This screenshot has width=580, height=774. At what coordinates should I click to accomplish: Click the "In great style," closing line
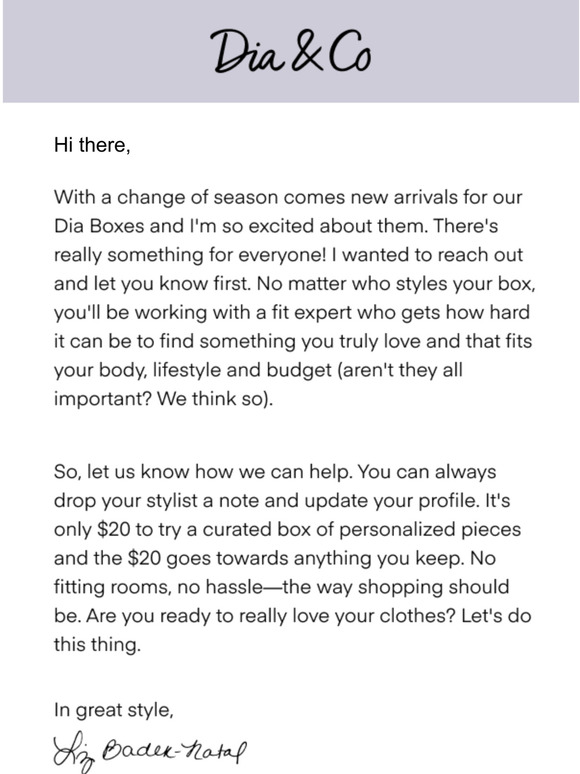(x=114, y=710)
